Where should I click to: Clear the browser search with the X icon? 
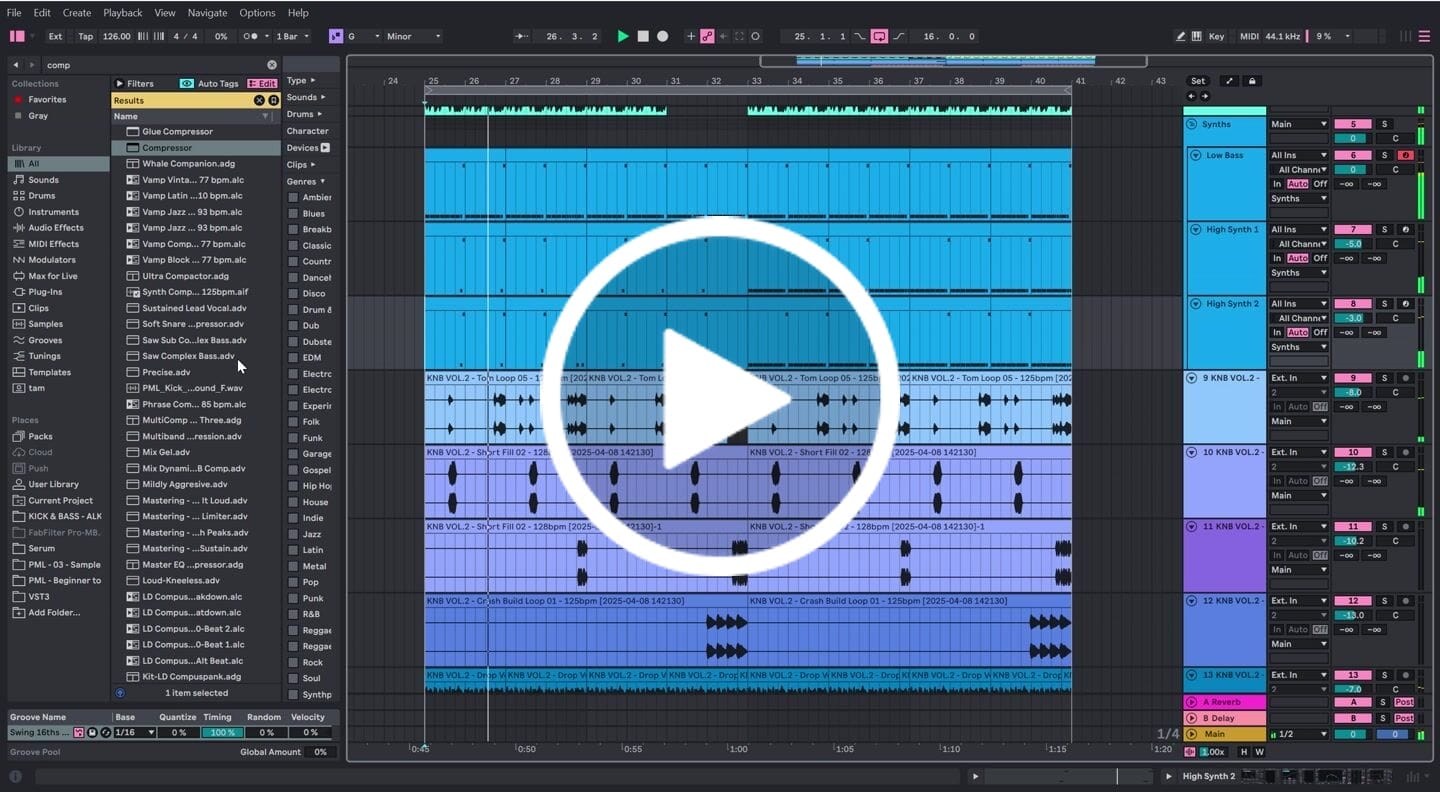coord(272,65)
